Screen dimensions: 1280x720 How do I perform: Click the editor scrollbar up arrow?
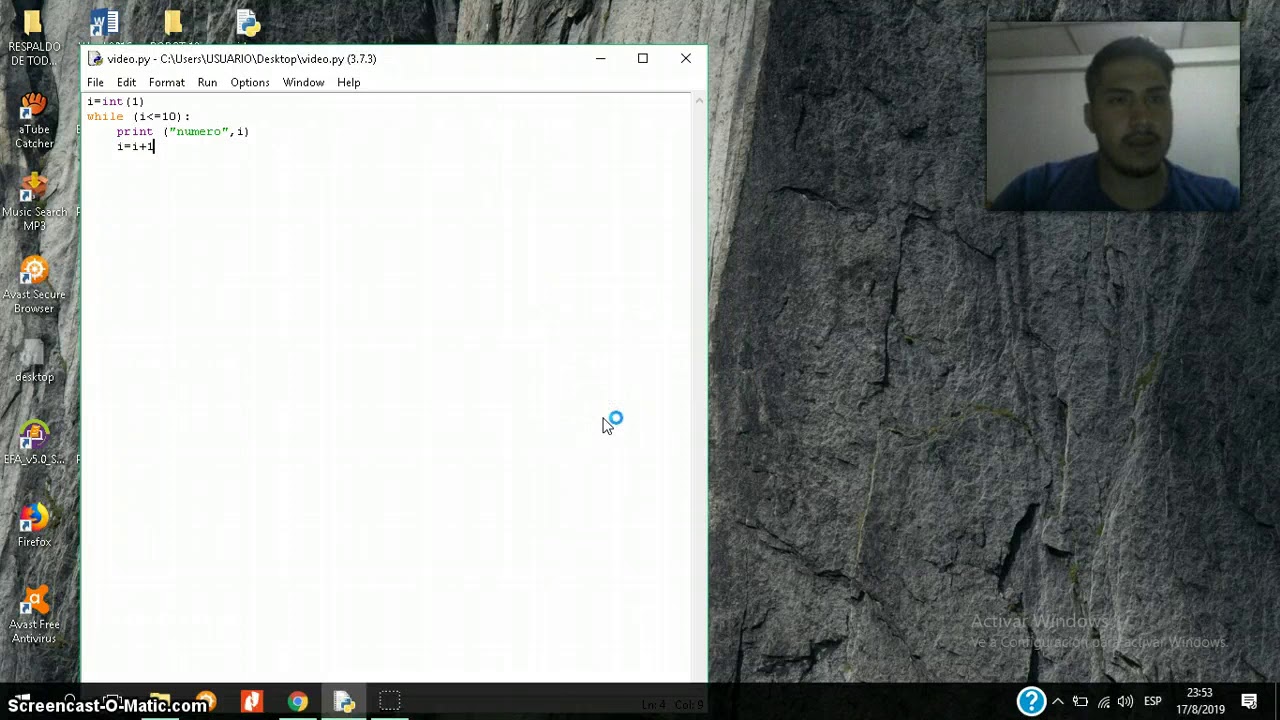(x=699, y=100)
